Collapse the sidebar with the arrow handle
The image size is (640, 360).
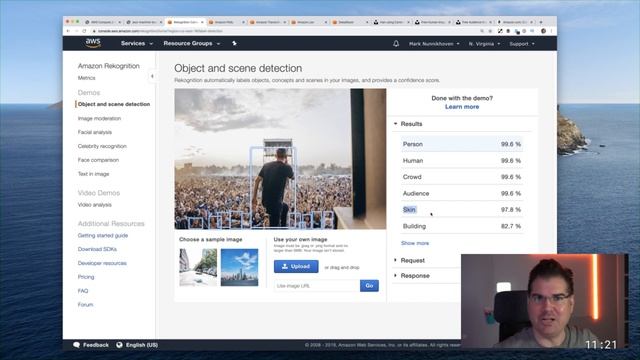tap(152, 76)
